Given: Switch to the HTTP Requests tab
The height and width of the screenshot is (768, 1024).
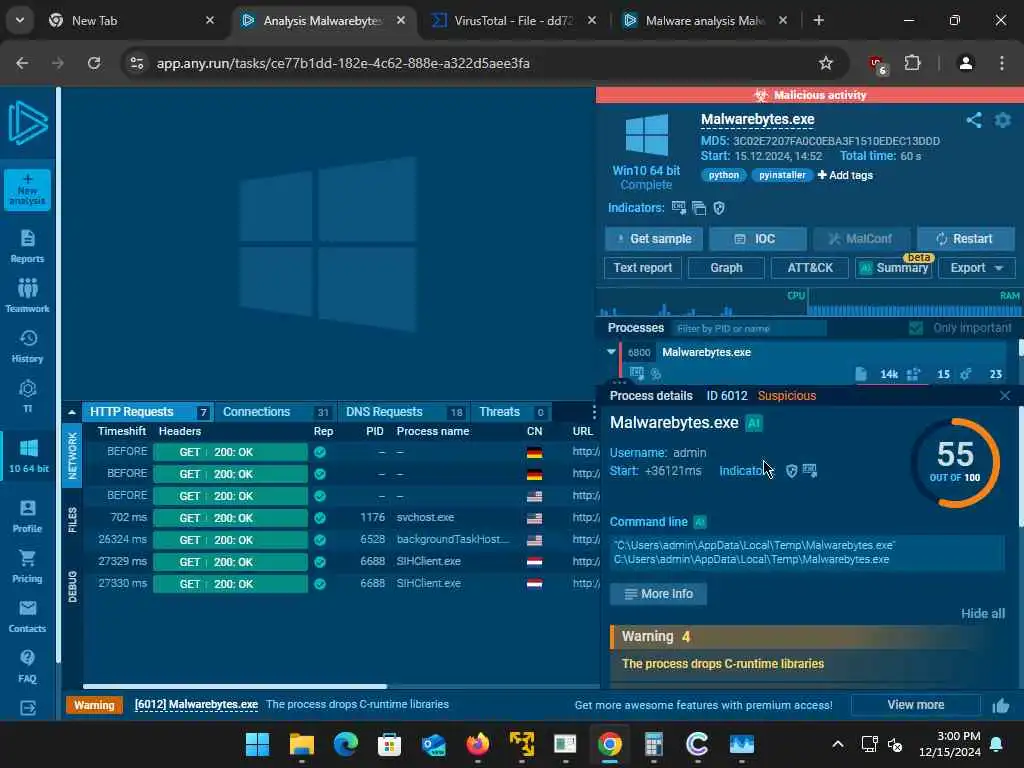Looking at the screenshot, I should tap(147, 412).
